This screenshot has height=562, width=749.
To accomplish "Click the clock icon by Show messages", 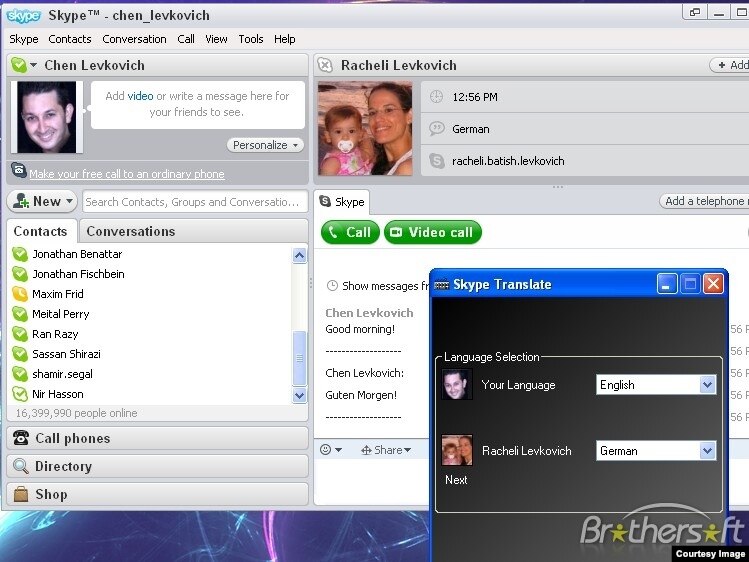I will click(x=332, y=286).
